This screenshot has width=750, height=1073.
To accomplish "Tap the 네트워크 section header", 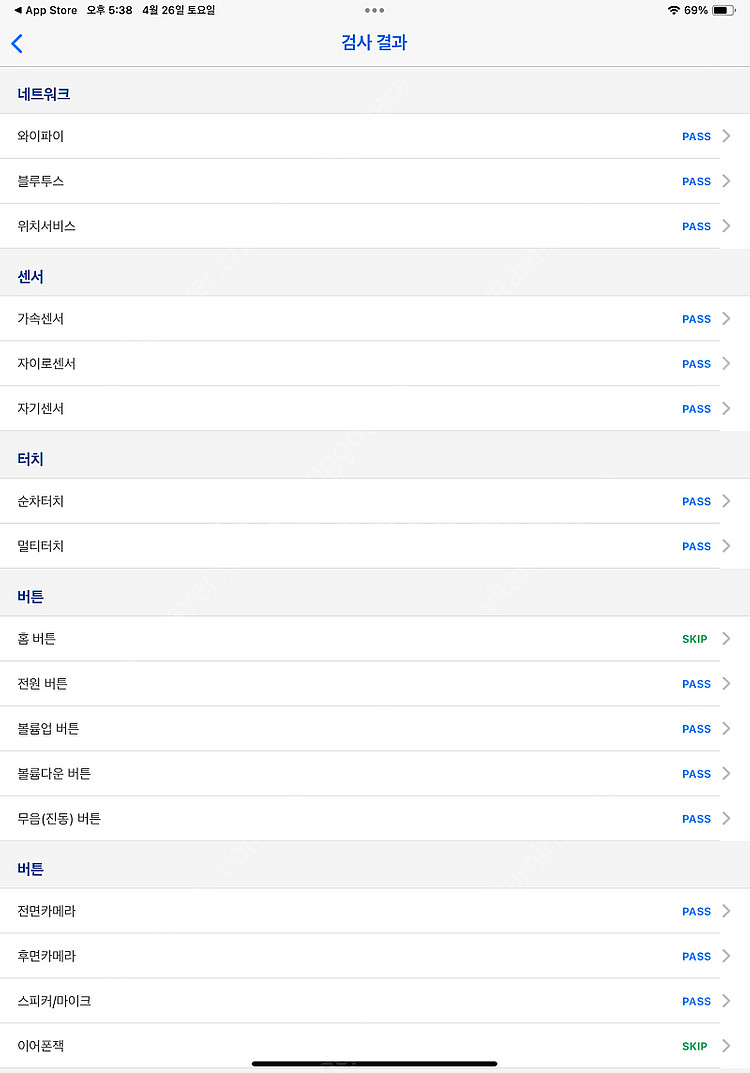I will pos(44,94).
